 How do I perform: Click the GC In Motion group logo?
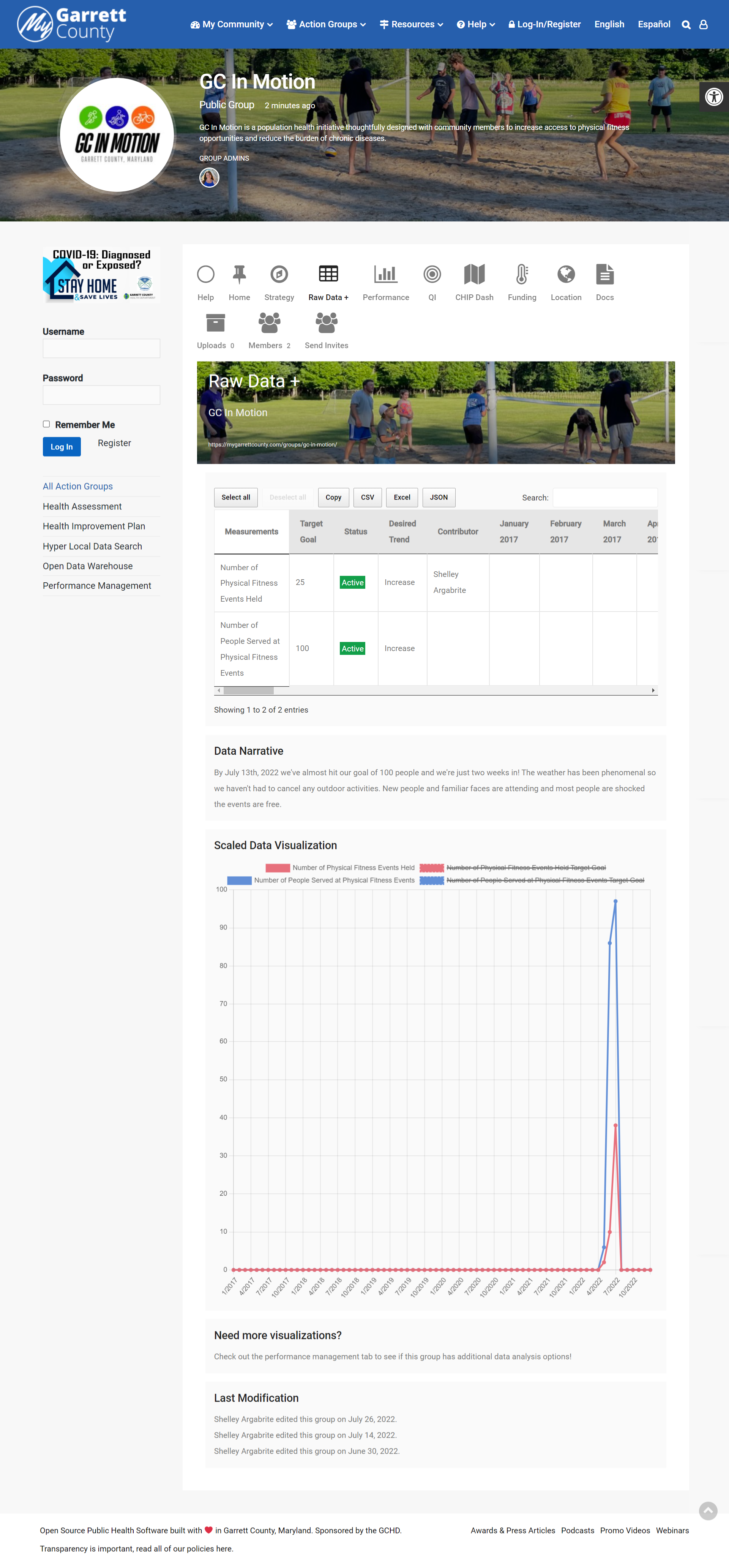(117, 134)
